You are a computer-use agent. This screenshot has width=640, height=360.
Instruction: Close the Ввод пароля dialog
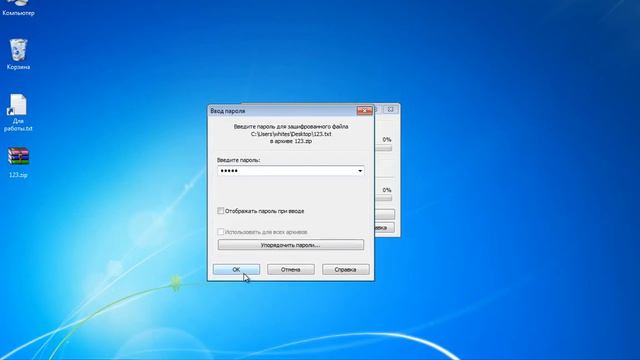[x=364, y=110]
